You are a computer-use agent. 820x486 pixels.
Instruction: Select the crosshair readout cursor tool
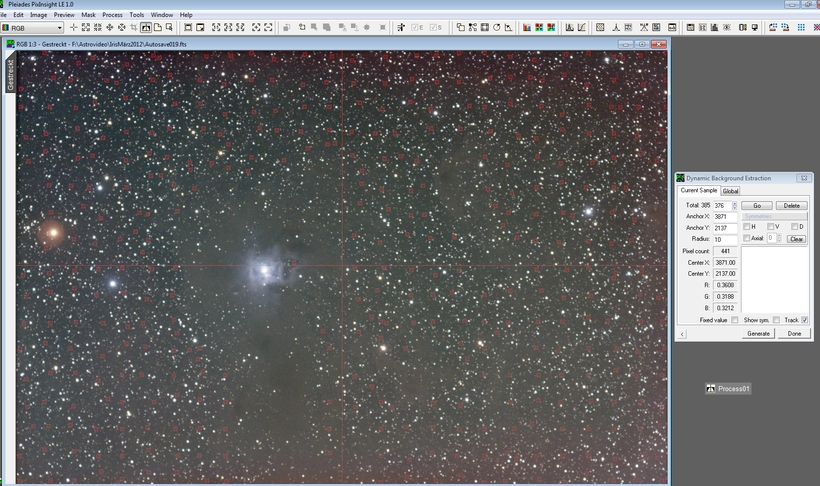74,27
